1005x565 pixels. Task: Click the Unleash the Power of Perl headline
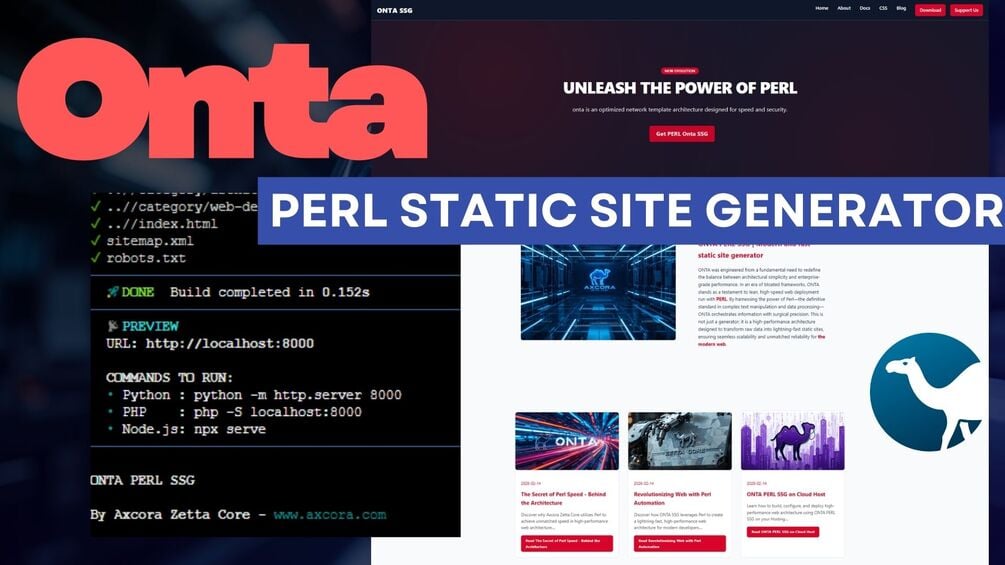(680, 88)
